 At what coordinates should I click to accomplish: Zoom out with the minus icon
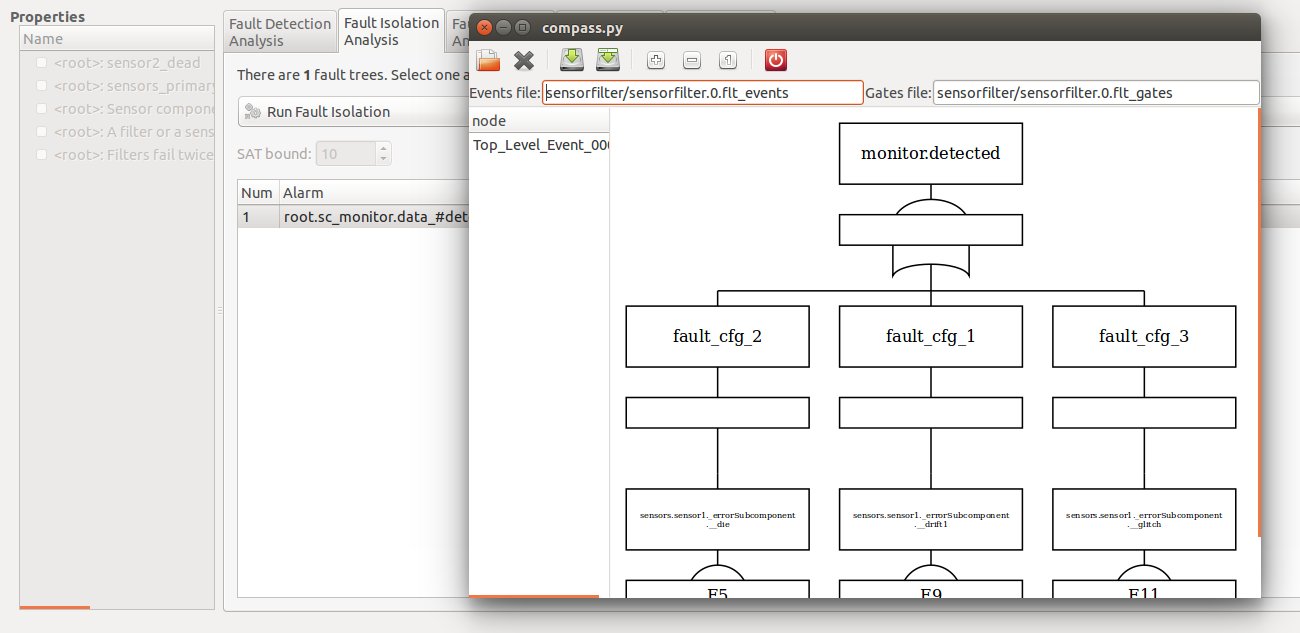click(x=692, y=60)
